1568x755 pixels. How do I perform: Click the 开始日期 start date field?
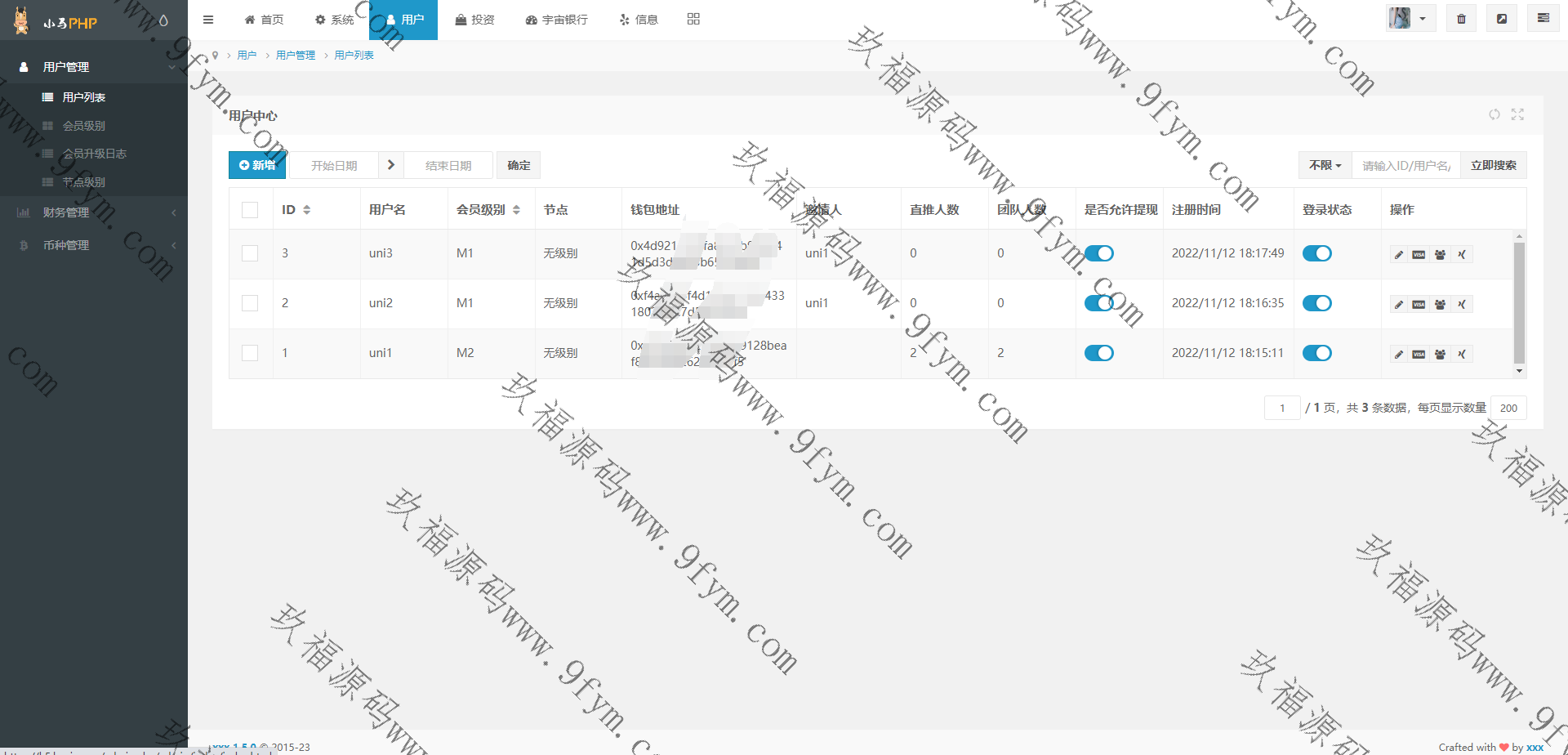coord(334,165)
